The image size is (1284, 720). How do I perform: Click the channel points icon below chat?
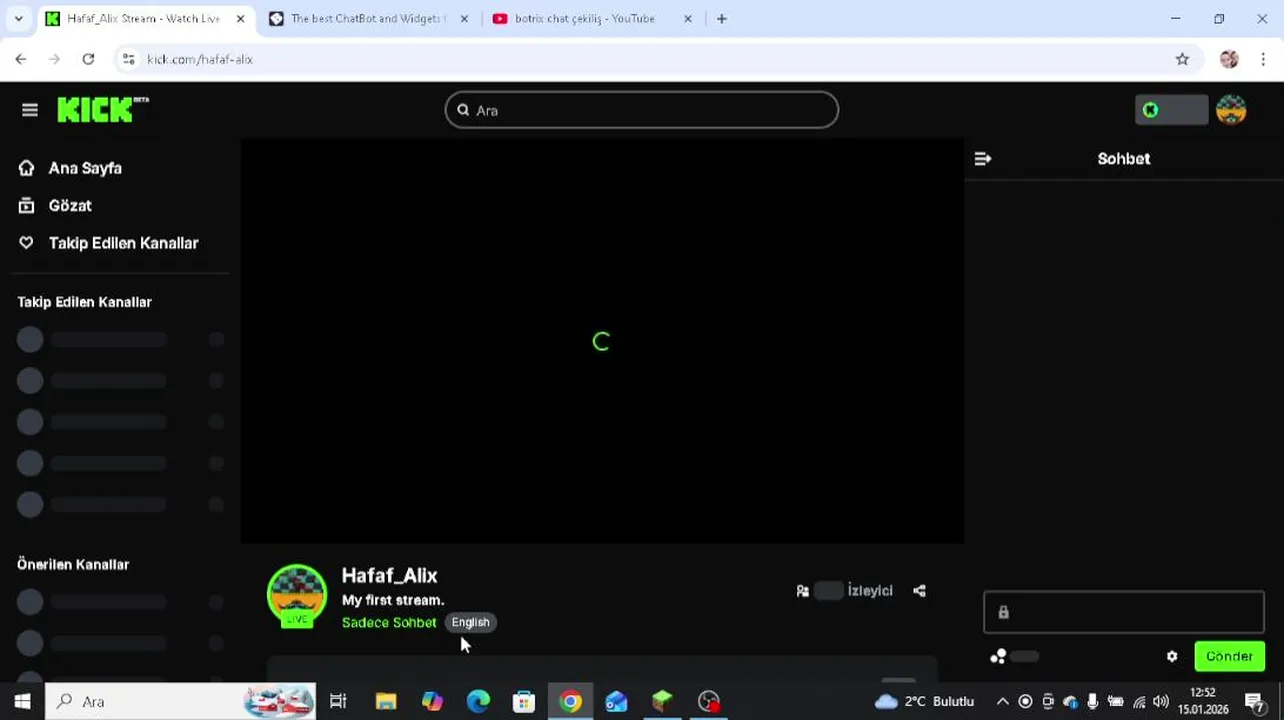click(998, 657)
